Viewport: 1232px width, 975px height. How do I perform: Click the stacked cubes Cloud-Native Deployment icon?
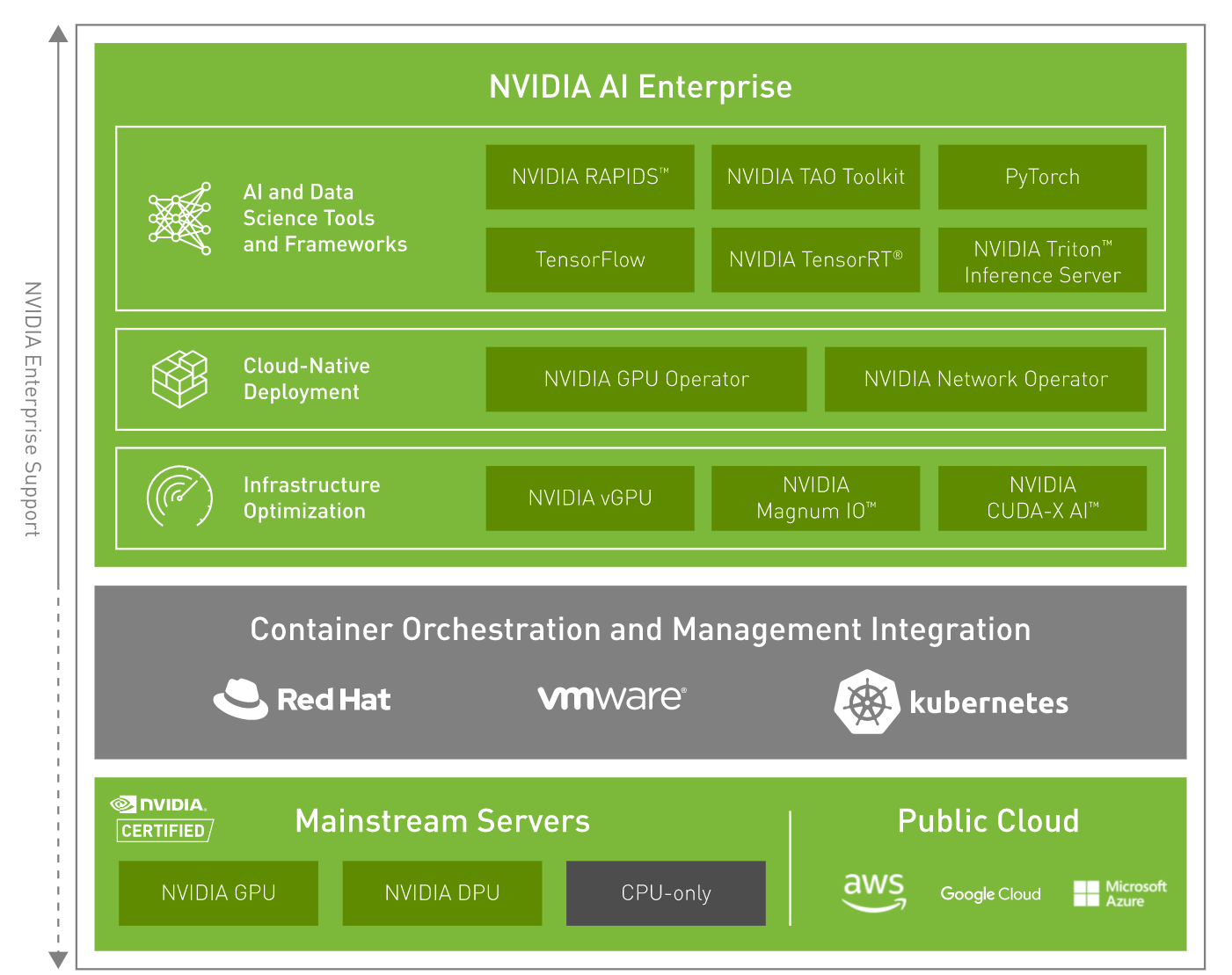point(180,379)
